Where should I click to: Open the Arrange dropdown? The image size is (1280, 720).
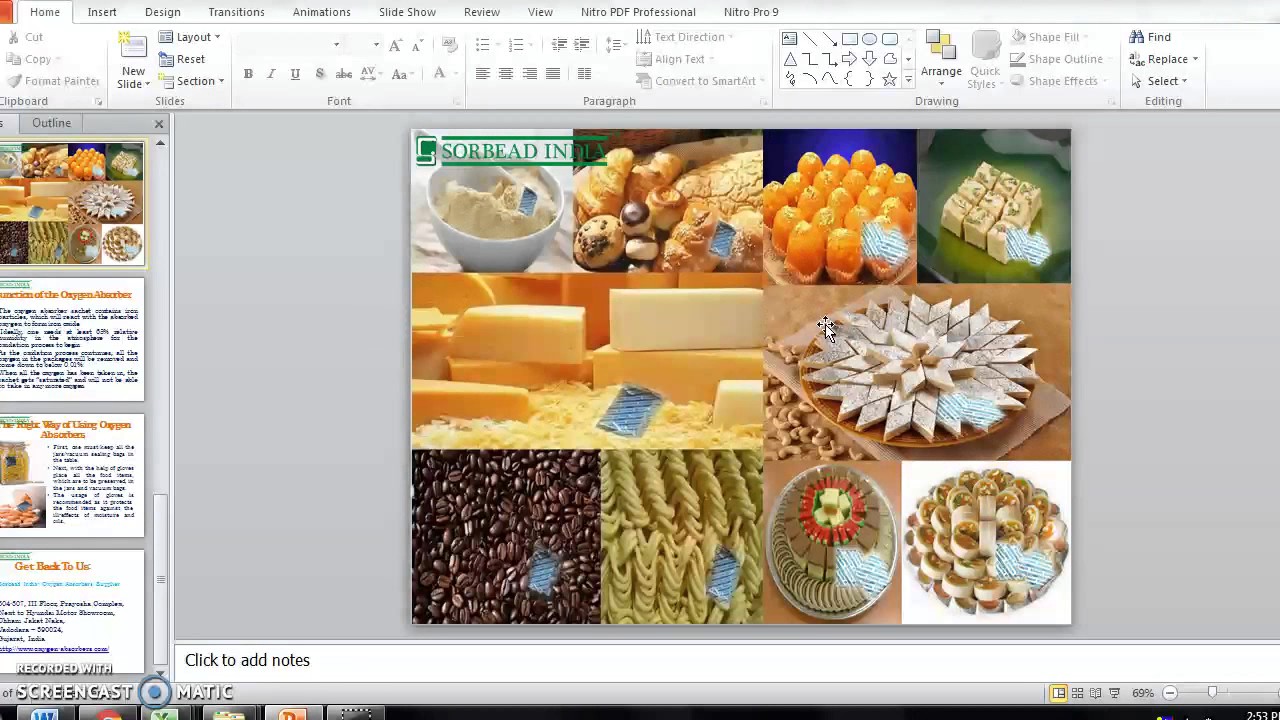click(x=941, y=60)
